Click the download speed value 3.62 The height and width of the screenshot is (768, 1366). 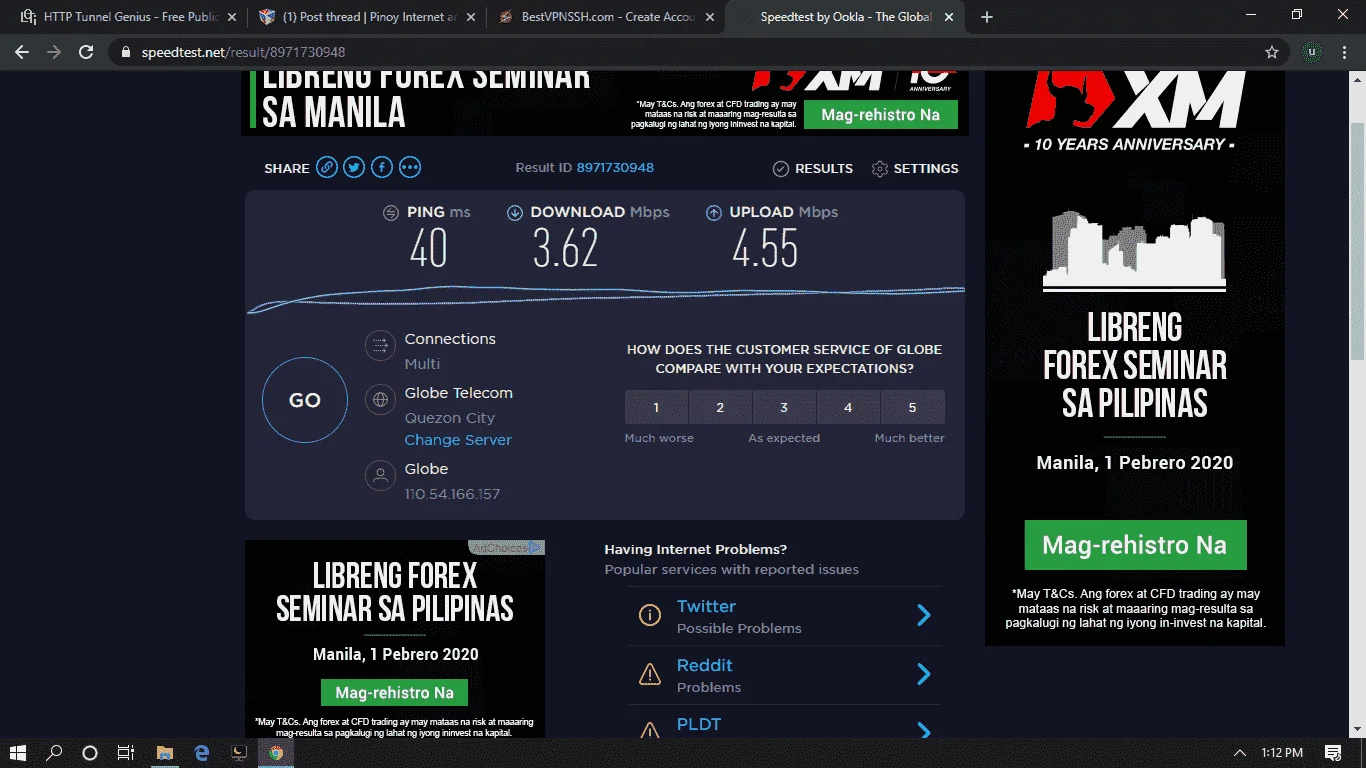click(565, 248)
